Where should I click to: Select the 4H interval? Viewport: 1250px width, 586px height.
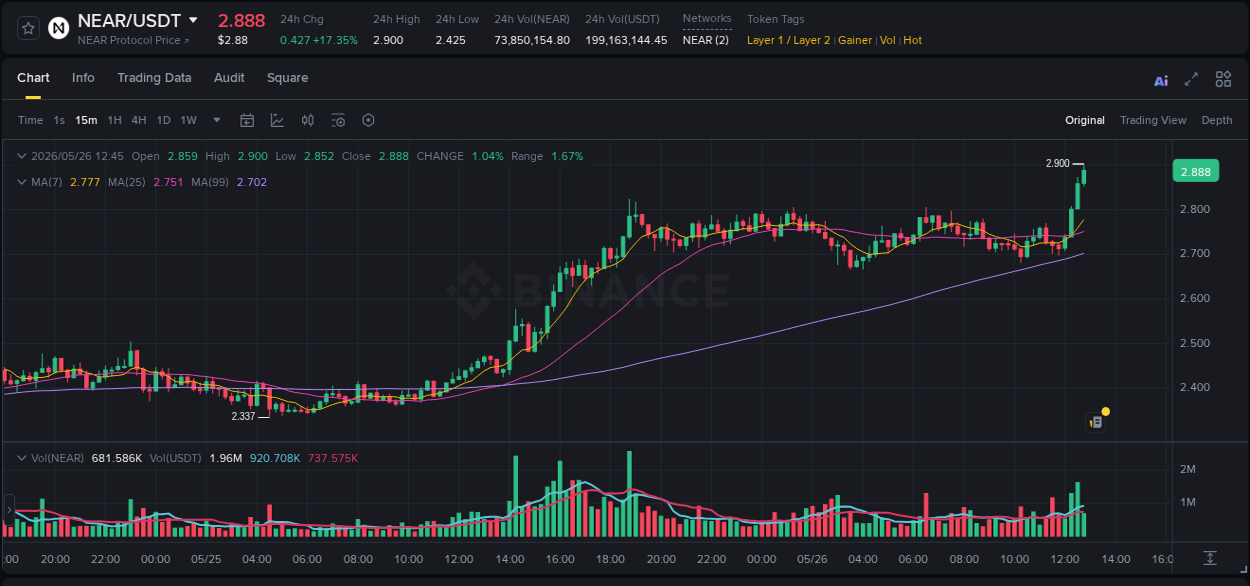tap(138, 120)
